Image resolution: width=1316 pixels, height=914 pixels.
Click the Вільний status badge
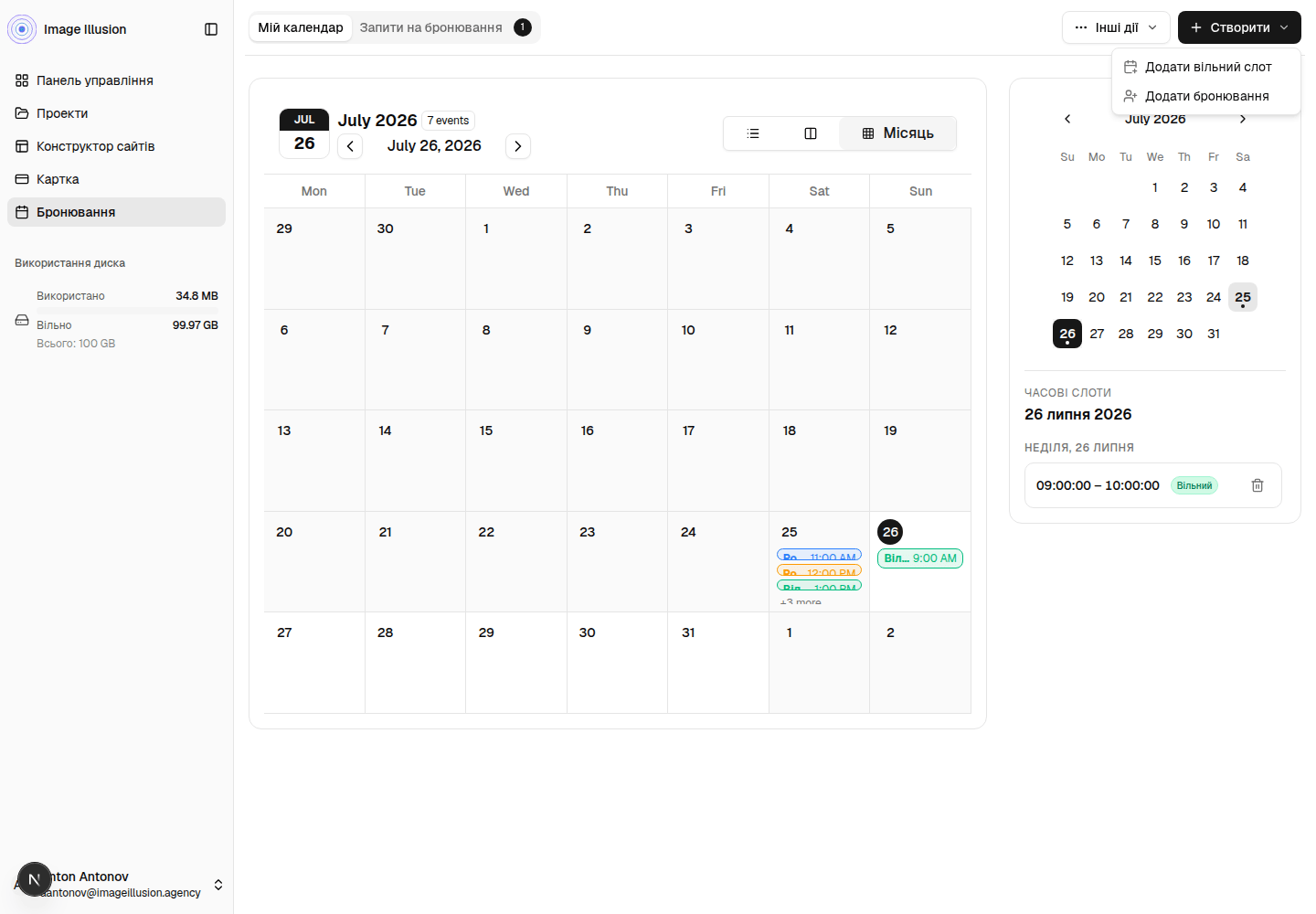pyautogui.click(x=1194, y=485)
